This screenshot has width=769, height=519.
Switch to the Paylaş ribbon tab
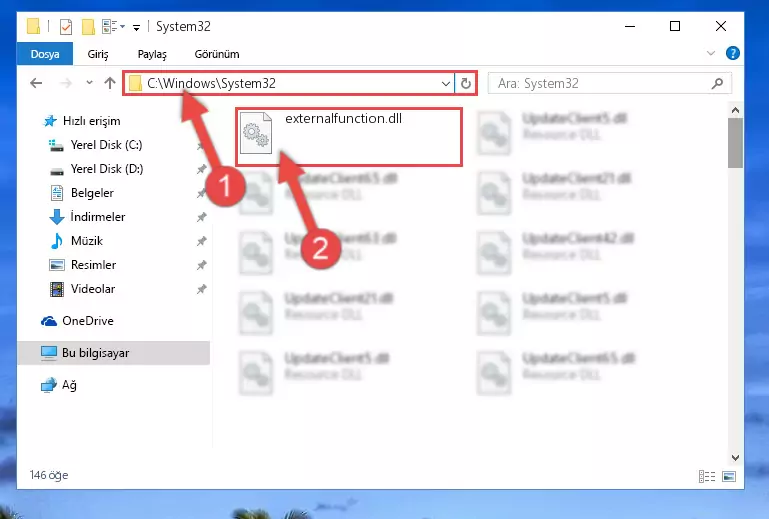click(152, 54)
